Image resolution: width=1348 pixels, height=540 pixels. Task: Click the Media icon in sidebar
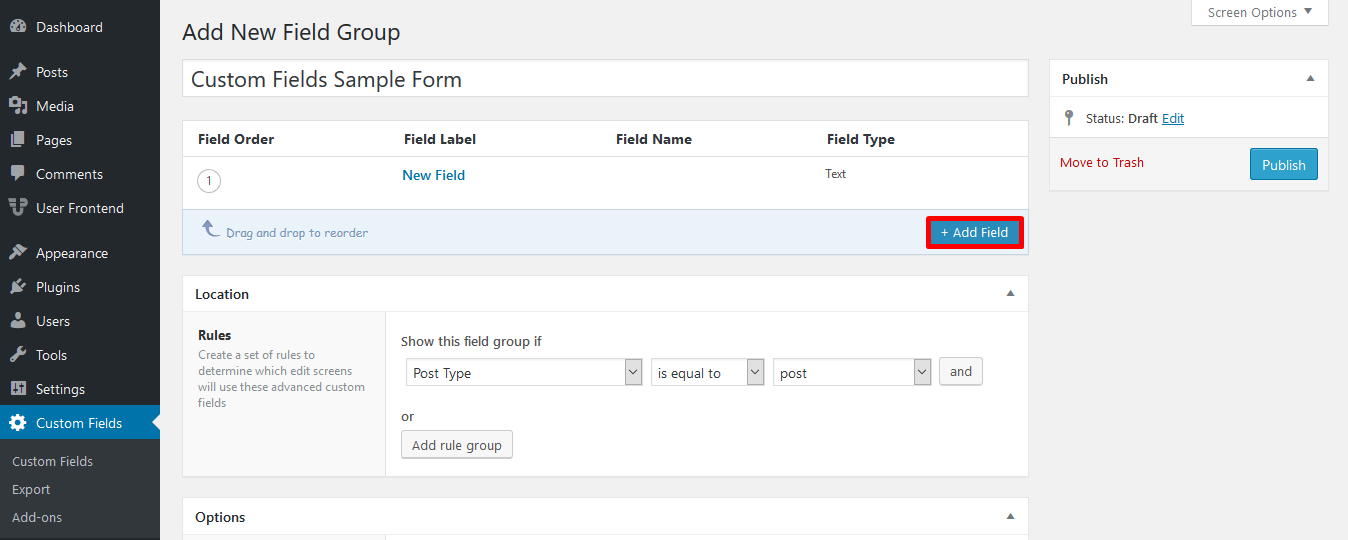[18, 106]
